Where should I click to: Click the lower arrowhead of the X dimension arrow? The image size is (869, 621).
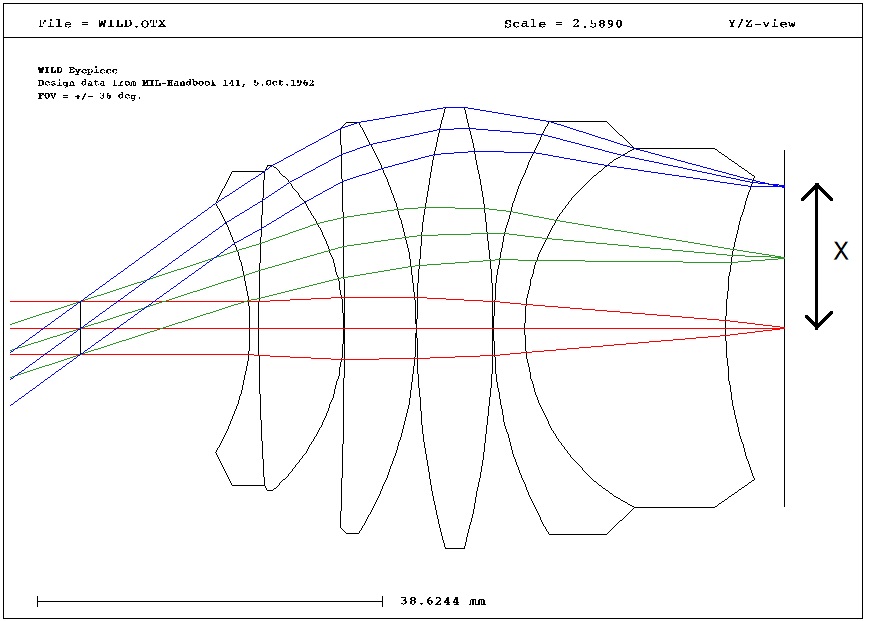(x=818, y=322)
